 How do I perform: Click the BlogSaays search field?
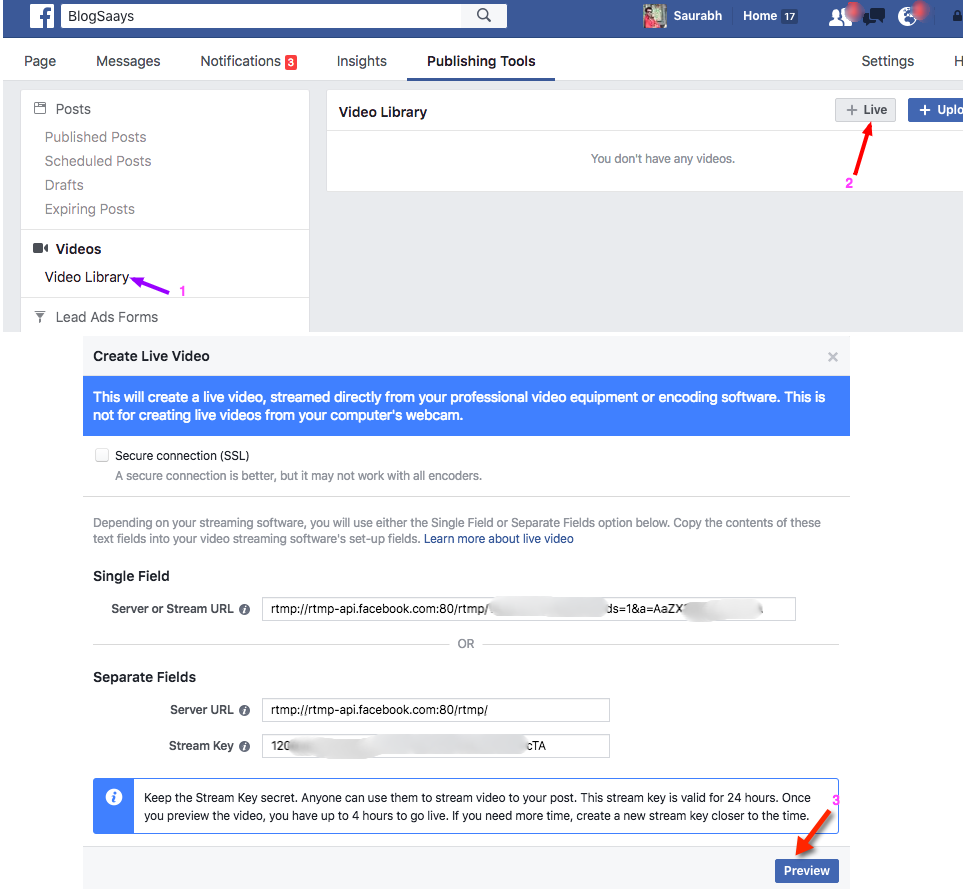click(261, 16)
